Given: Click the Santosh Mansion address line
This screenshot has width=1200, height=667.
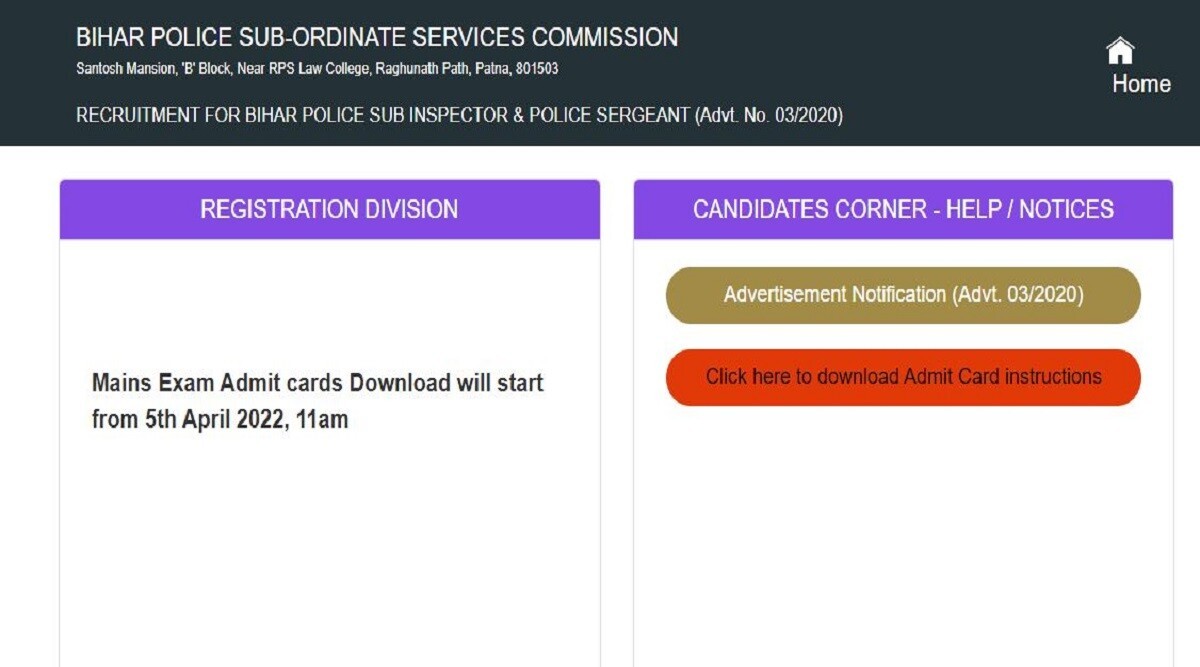Looking at the screenshot, I should pos(317,70).
